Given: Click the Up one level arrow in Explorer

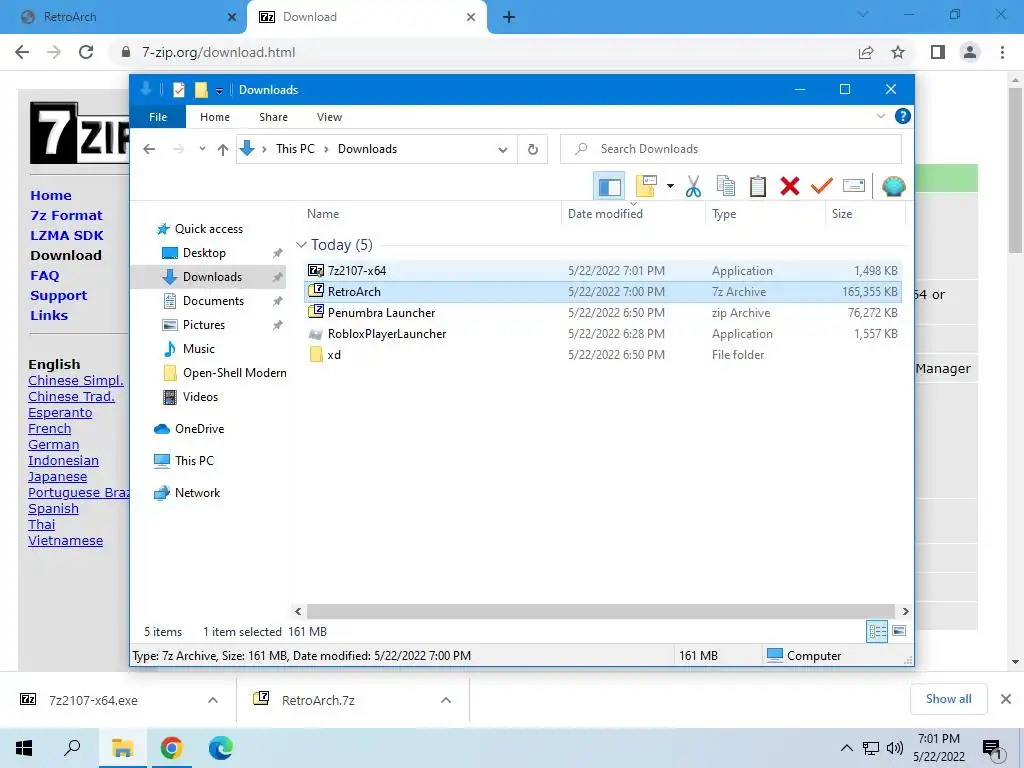Looking at the screenshot, I should (223, 150).
